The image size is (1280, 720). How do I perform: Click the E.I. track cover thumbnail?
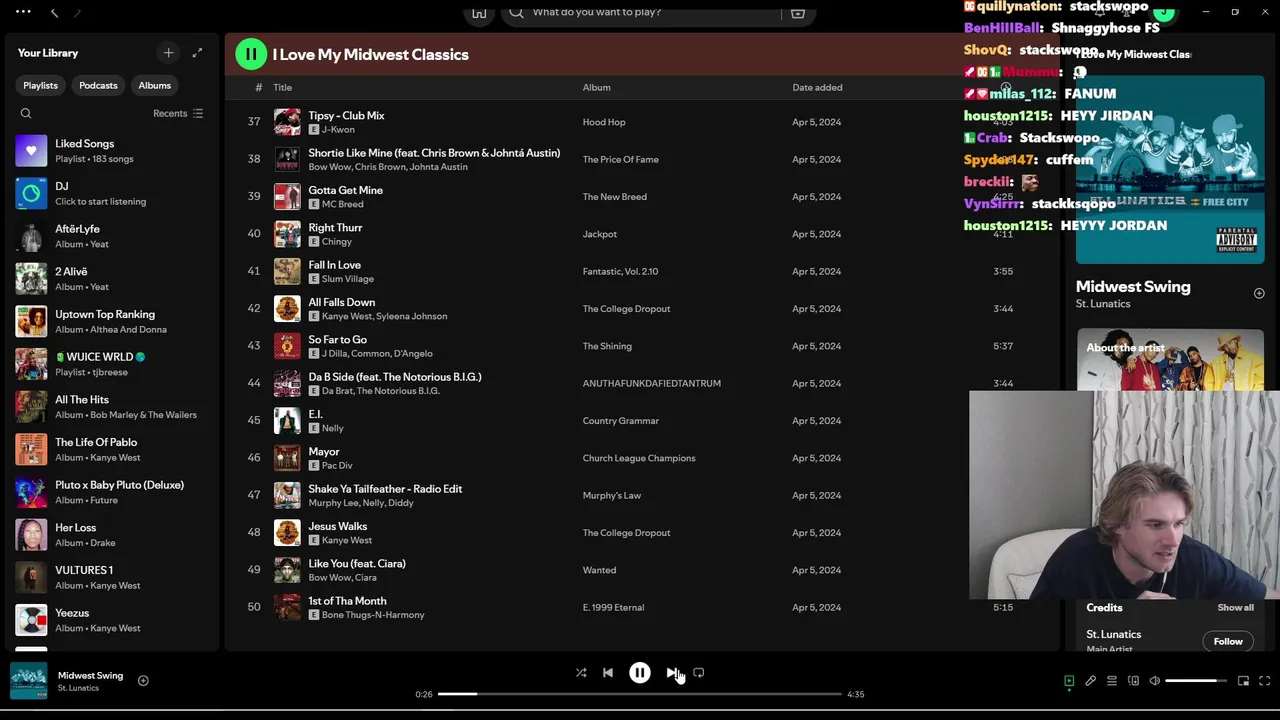click(x=287, y=421)
